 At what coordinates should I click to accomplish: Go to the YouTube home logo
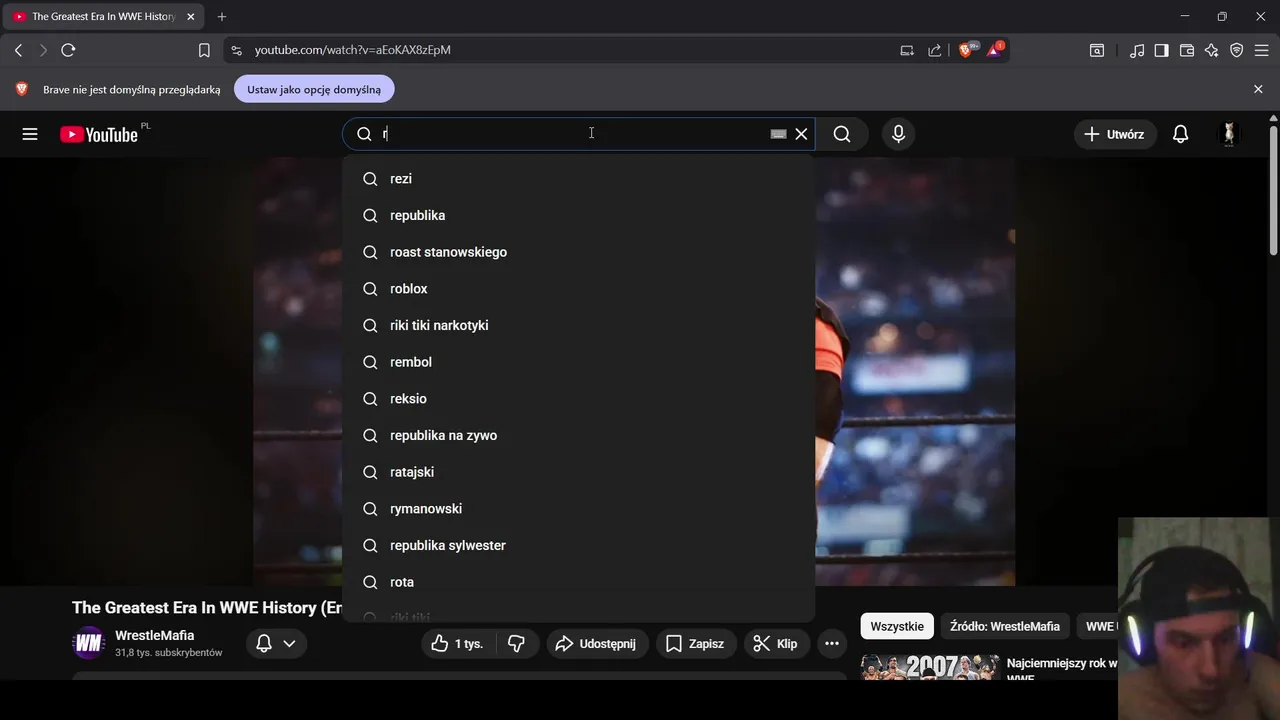click(98, 134)
